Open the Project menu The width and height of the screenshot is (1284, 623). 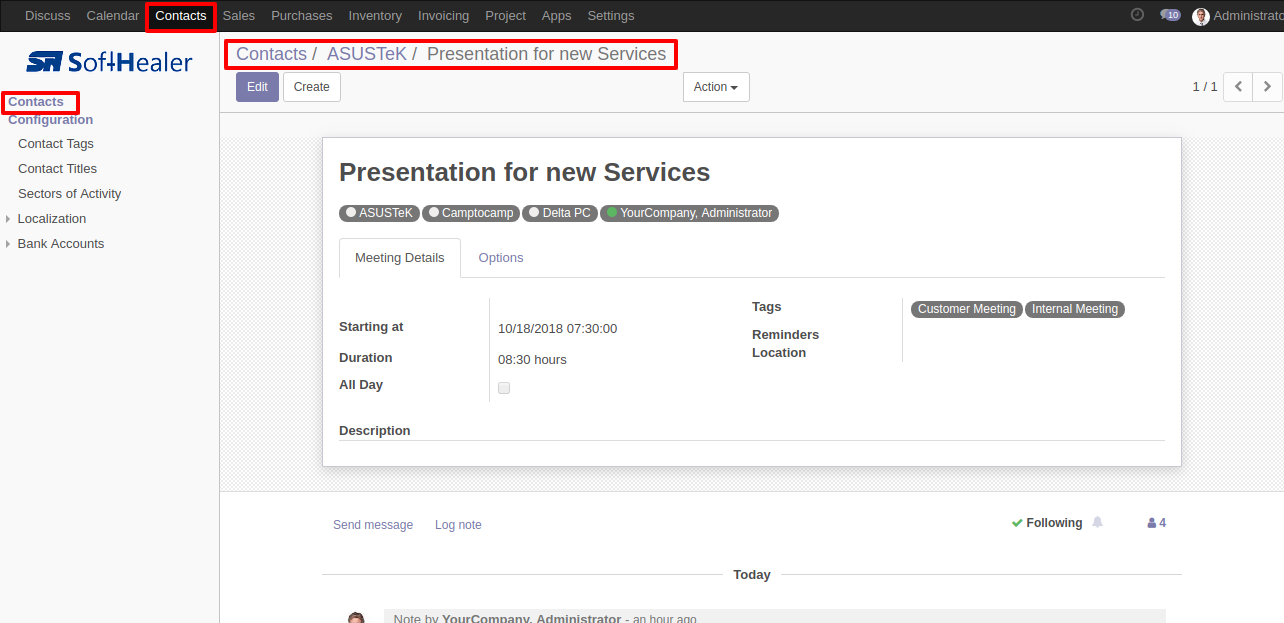(x=505, y=16)
